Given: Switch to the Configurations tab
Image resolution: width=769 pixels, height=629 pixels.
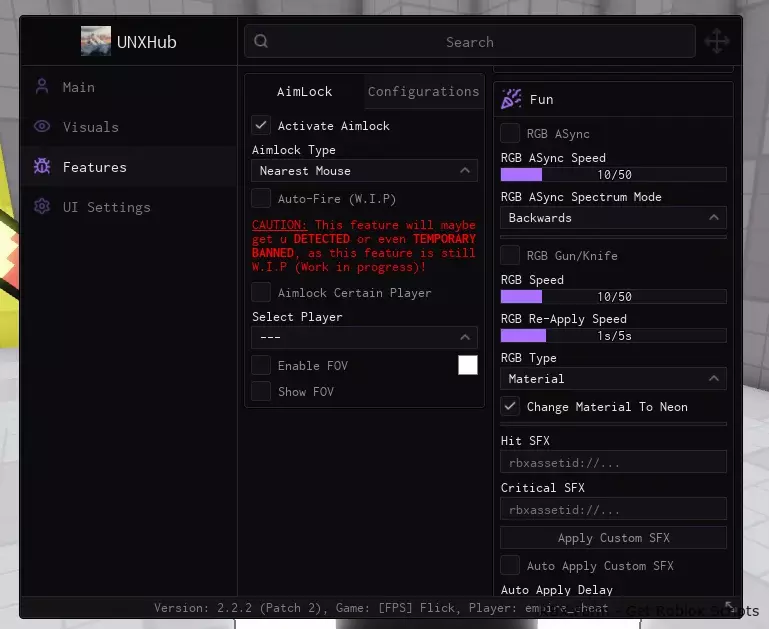Looking at the screenshot, I should pyautogui.click(x=424, y=92).
